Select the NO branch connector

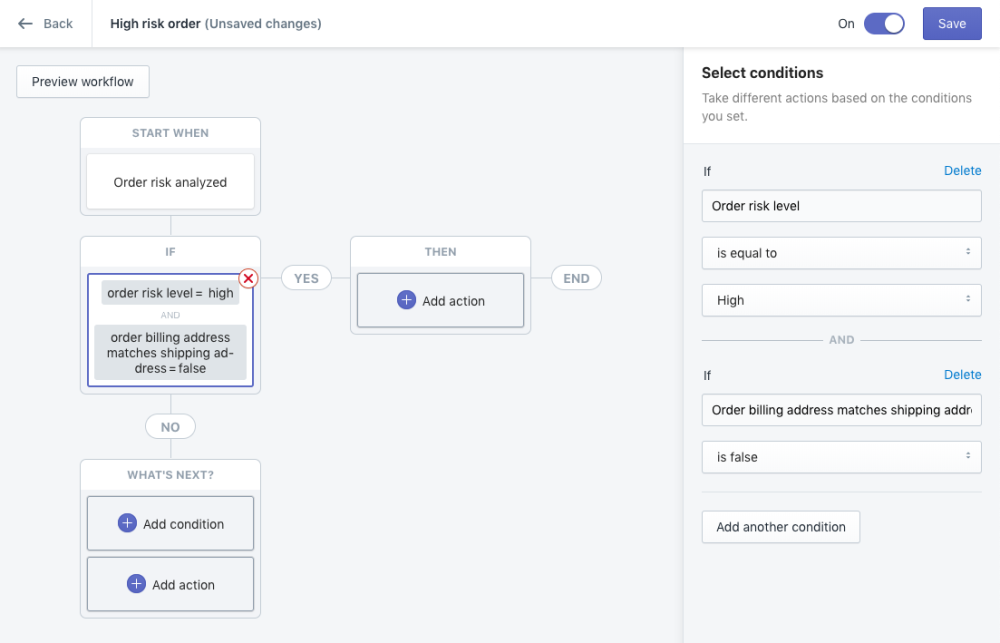click(x=170, y=426)
